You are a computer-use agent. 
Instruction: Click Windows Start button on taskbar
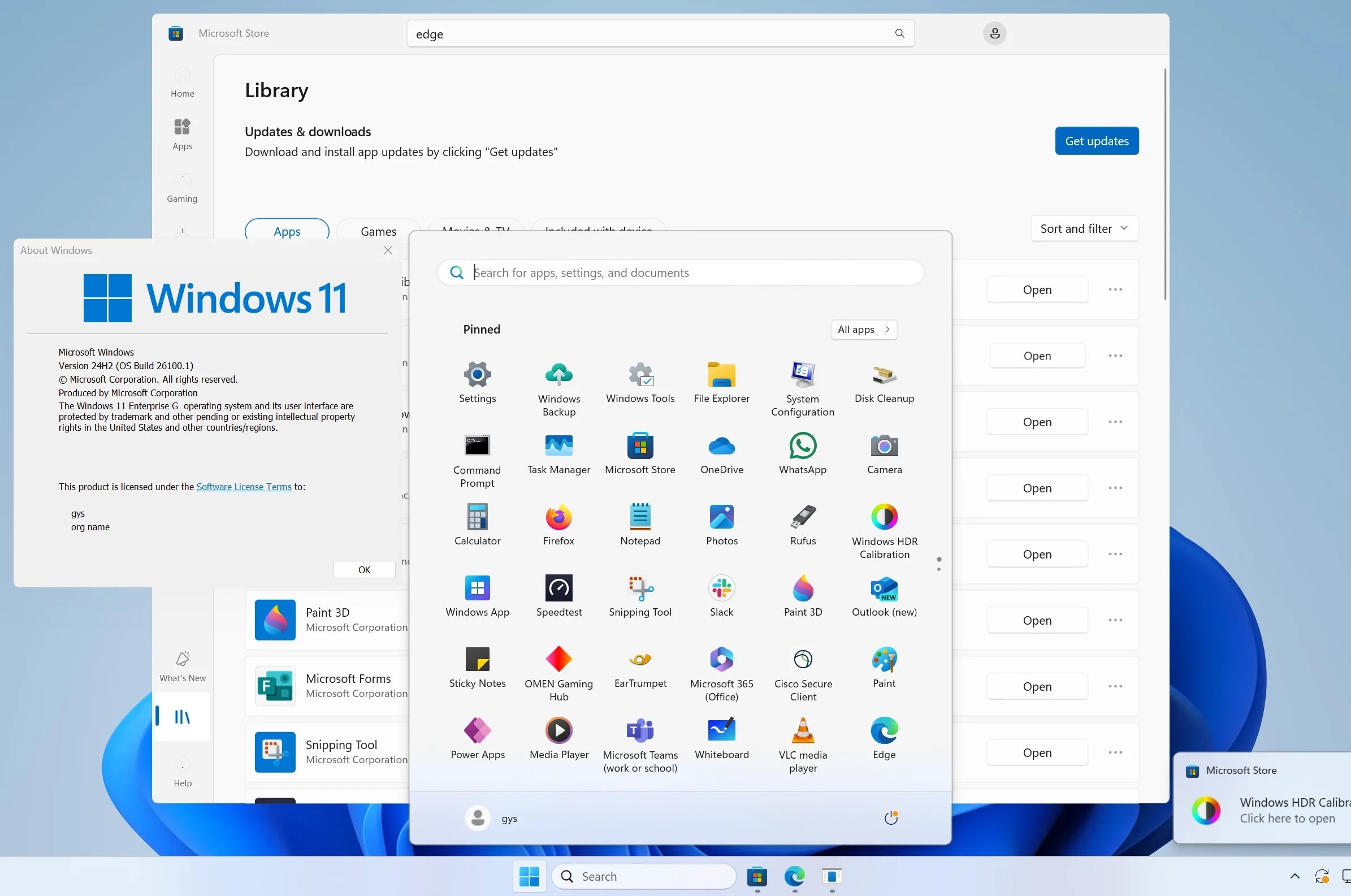[529, 876]
